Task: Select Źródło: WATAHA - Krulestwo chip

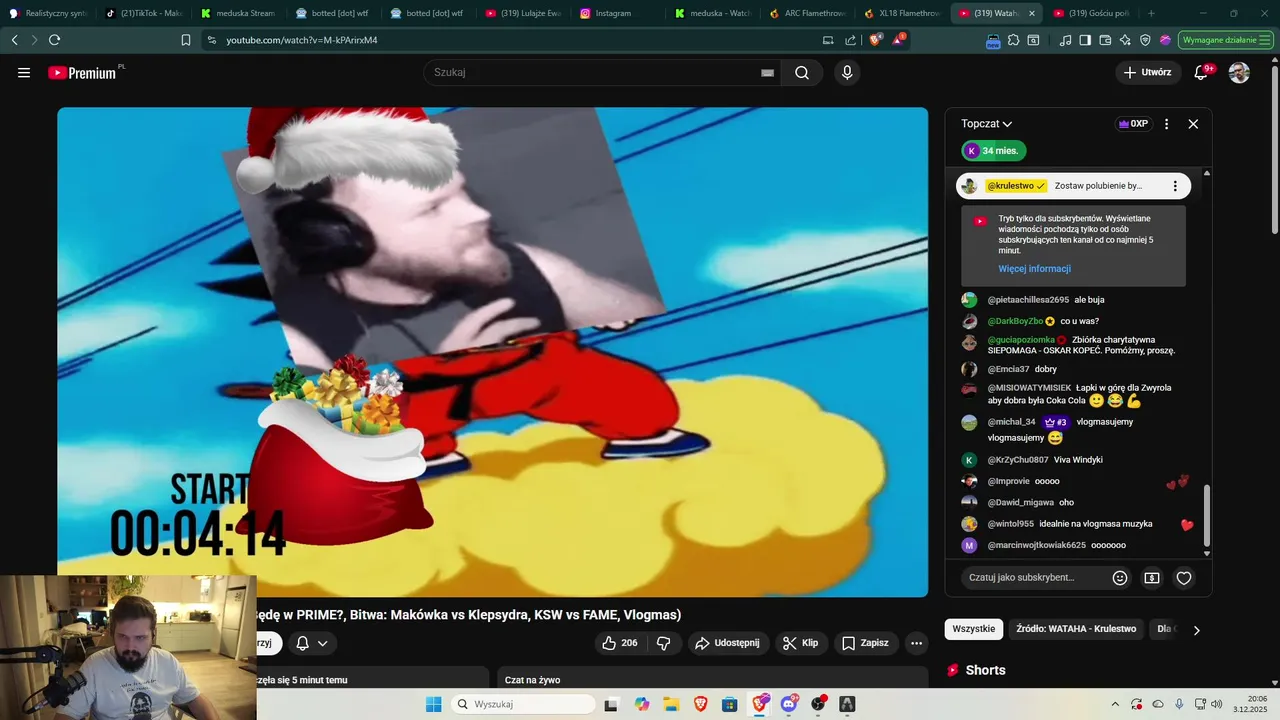Action: coord(1076,629)
